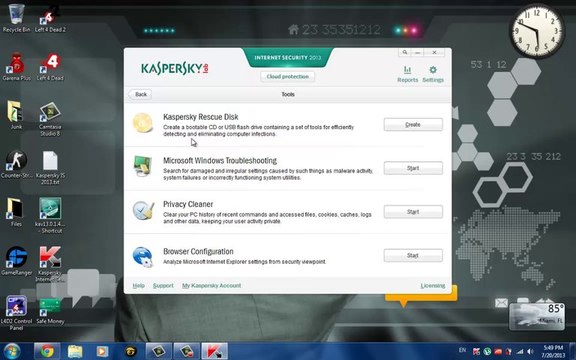576x360 pixels.
Task: Select the Safe Money desktop shortcut
Action: [x=50, y=310]
